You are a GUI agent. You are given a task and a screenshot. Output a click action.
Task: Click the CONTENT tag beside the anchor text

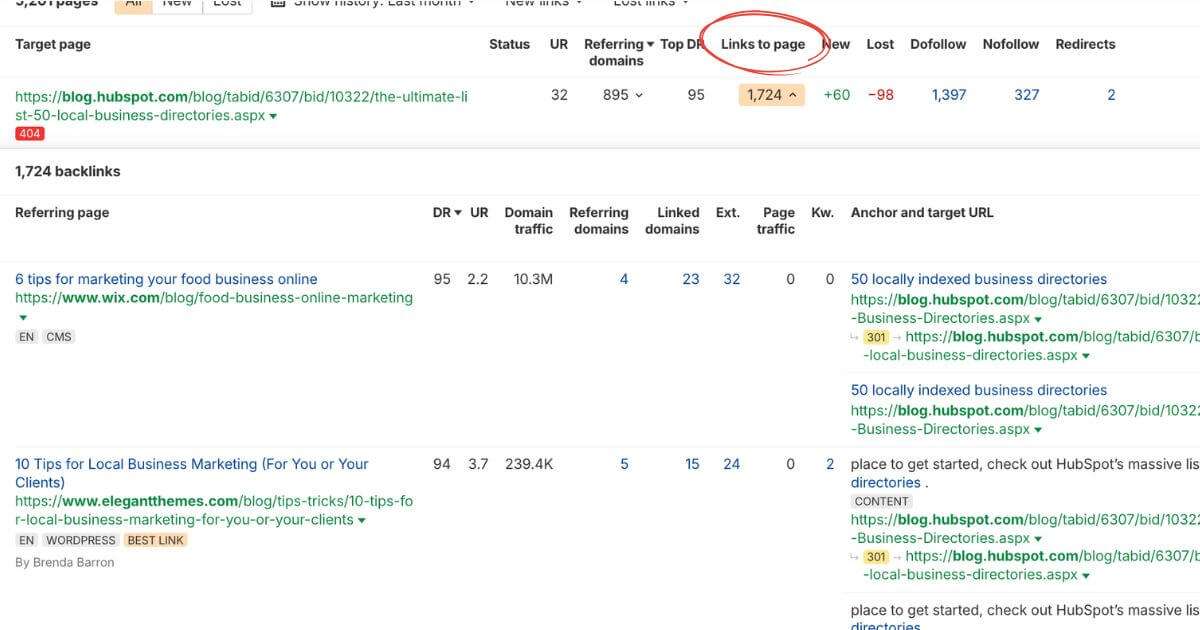[880, 500]
